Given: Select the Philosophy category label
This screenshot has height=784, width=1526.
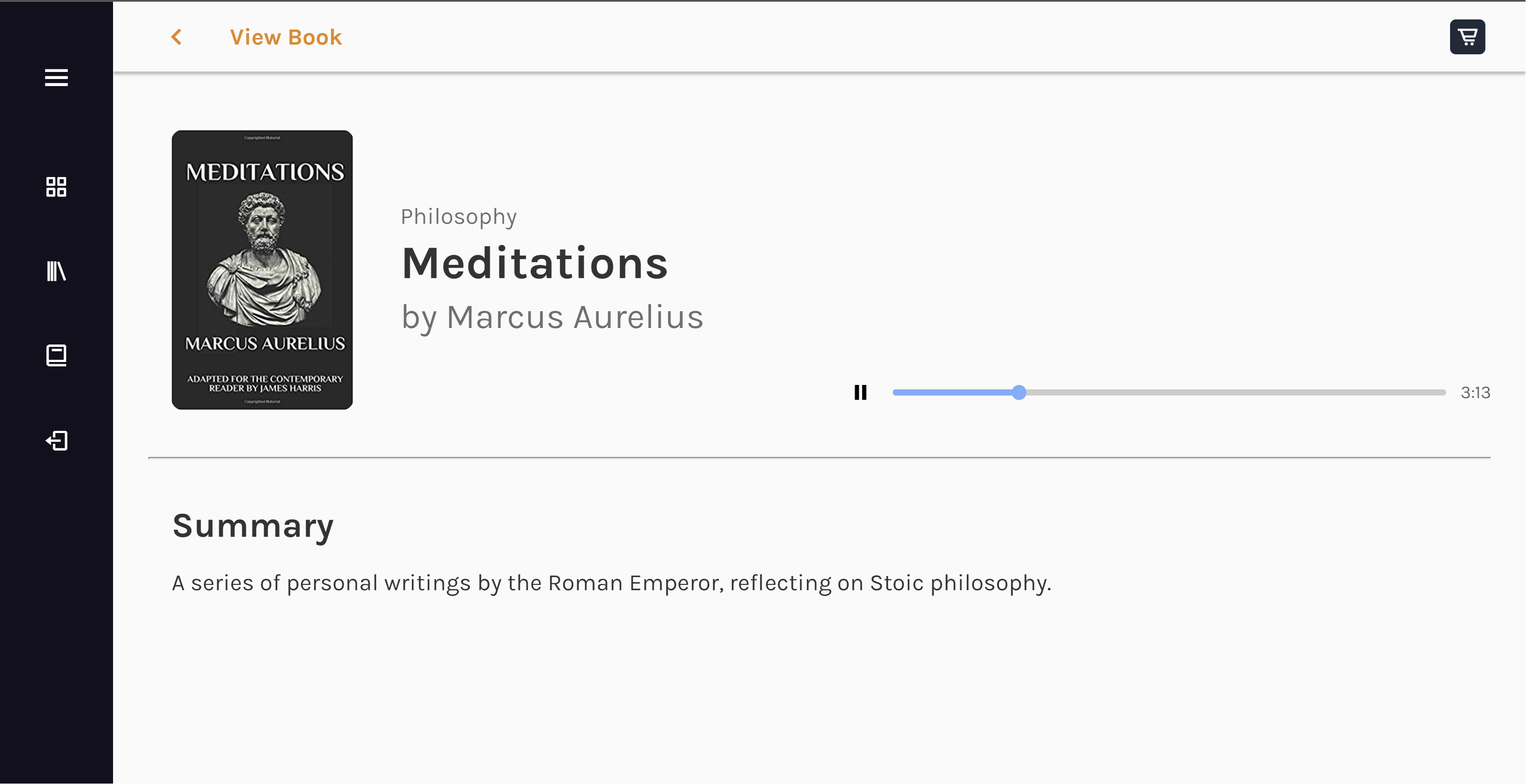Looking at the screenshot, I should click(459, 217).
